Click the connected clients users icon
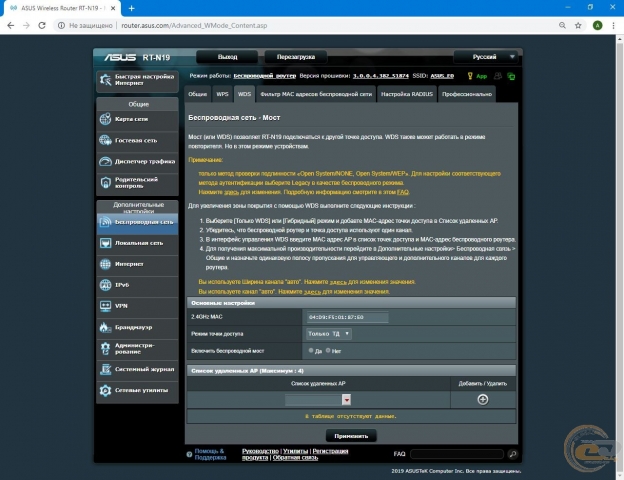Viewport: 624px width, 480px height. click(497, 76)
